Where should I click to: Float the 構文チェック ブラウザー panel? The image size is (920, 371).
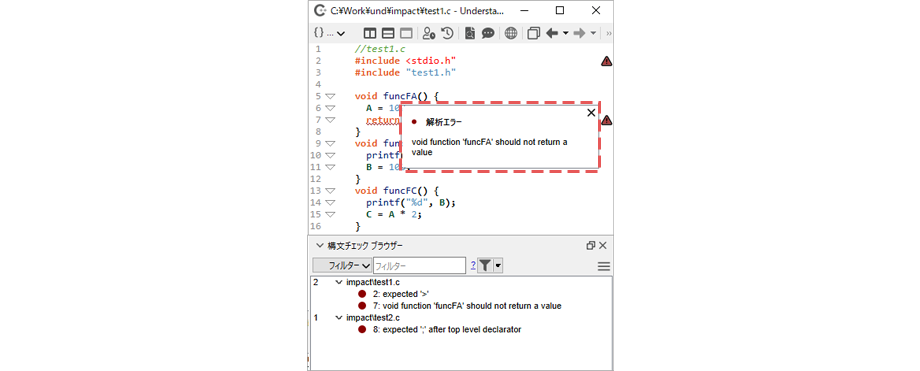point(590,245)
